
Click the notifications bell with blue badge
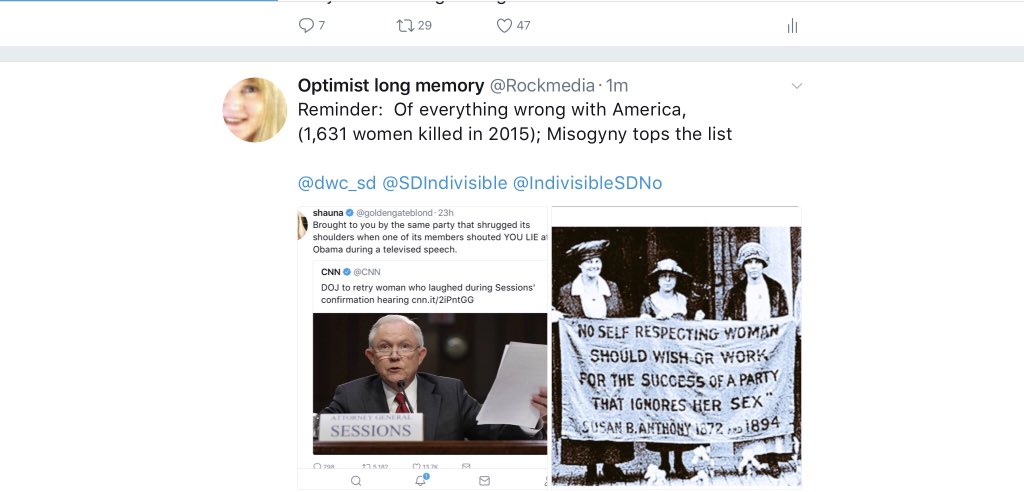coord(421,480)
